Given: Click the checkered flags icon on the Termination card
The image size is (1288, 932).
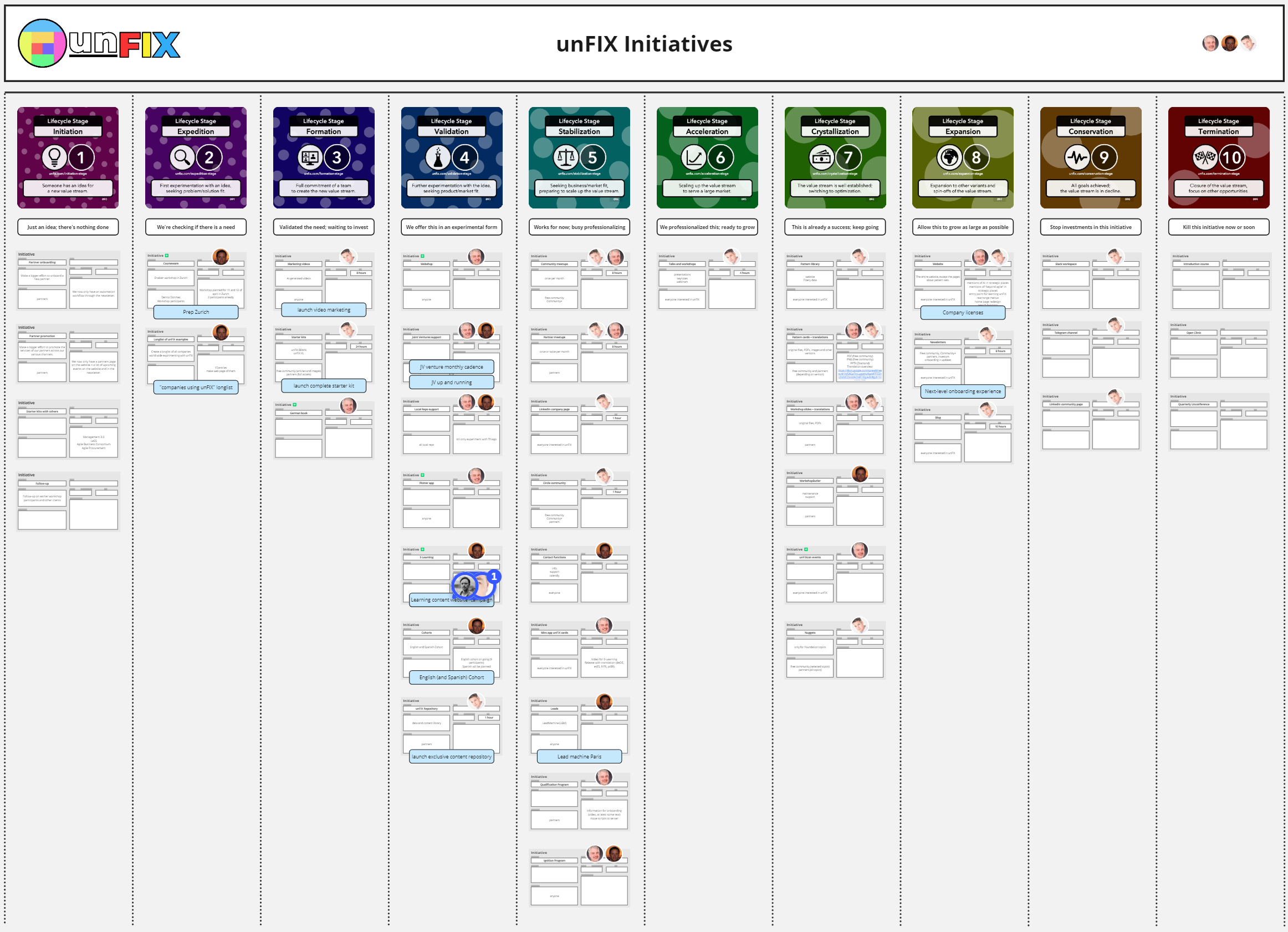Looking at the screenshot, I should [x=1204, y=157].
